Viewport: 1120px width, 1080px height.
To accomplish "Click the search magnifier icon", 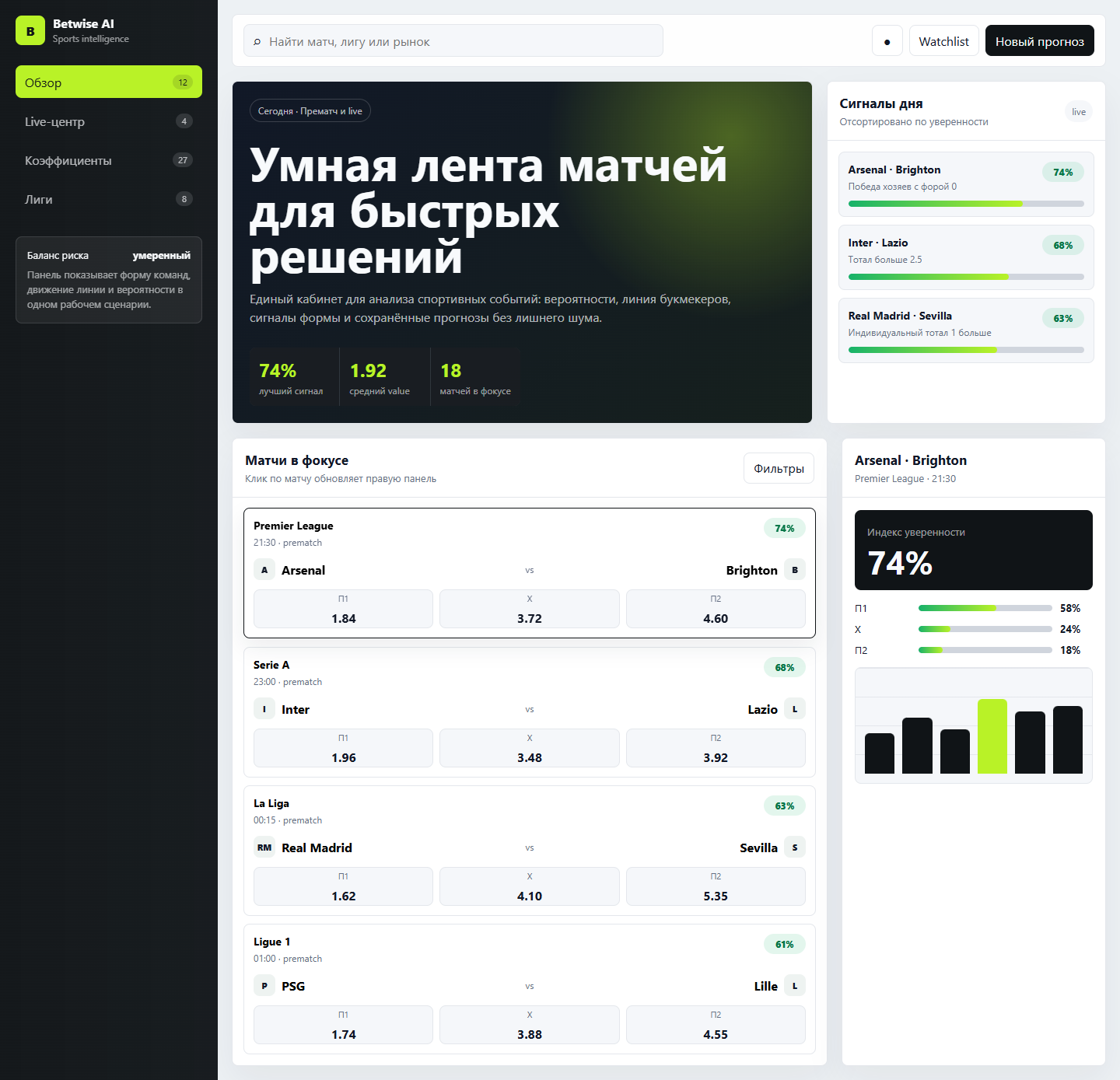I will tap(257, 42).
